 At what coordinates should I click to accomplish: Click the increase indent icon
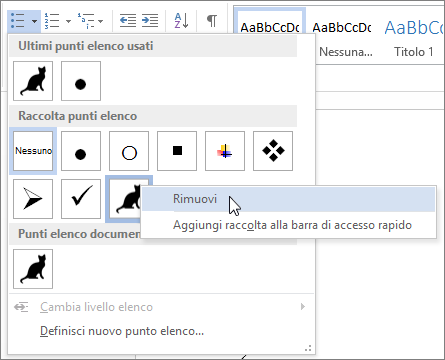pyautogui.click(x=150, y=21)
